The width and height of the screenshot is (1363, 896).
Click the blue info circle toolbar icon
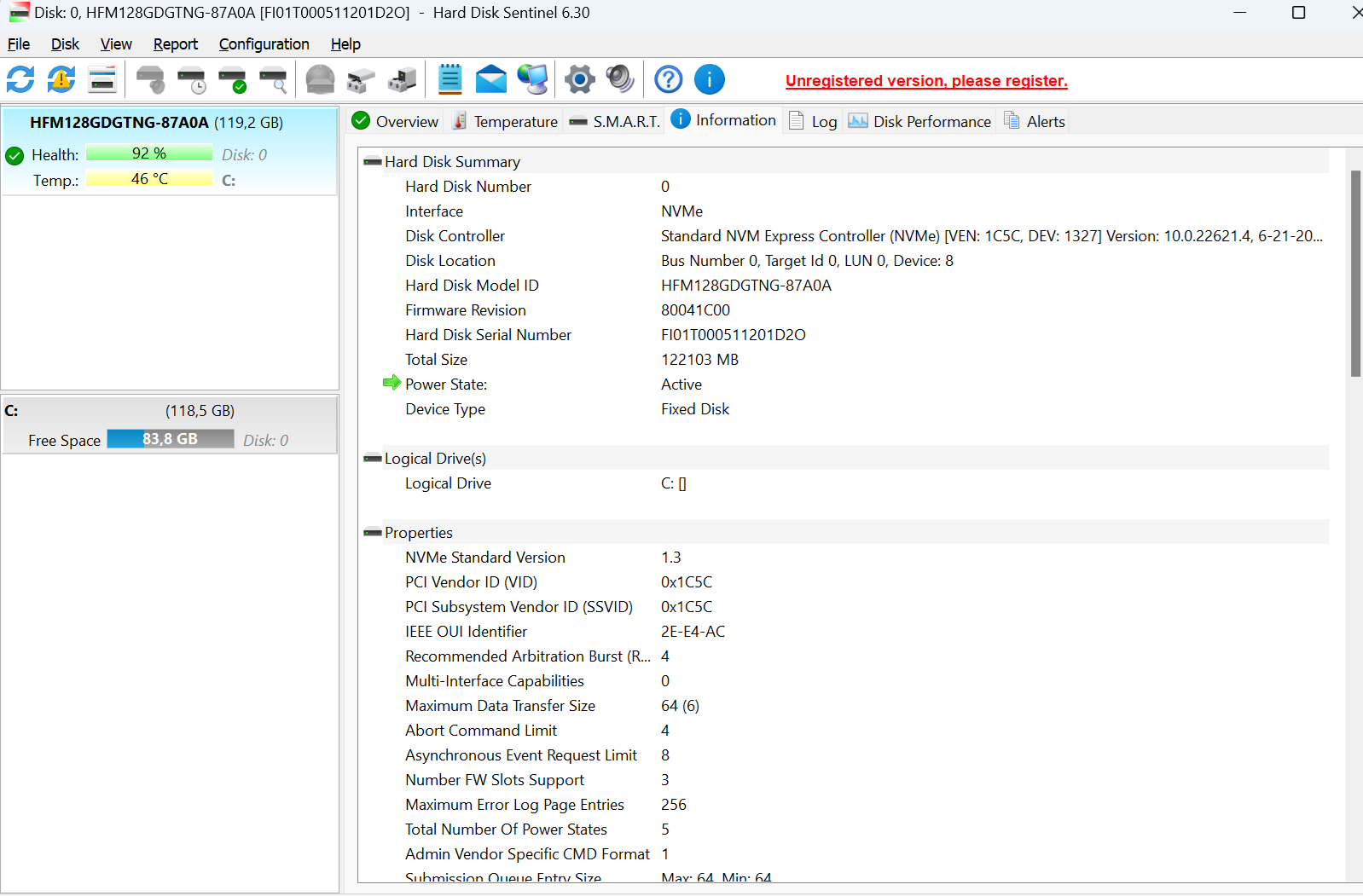(709, 80)
